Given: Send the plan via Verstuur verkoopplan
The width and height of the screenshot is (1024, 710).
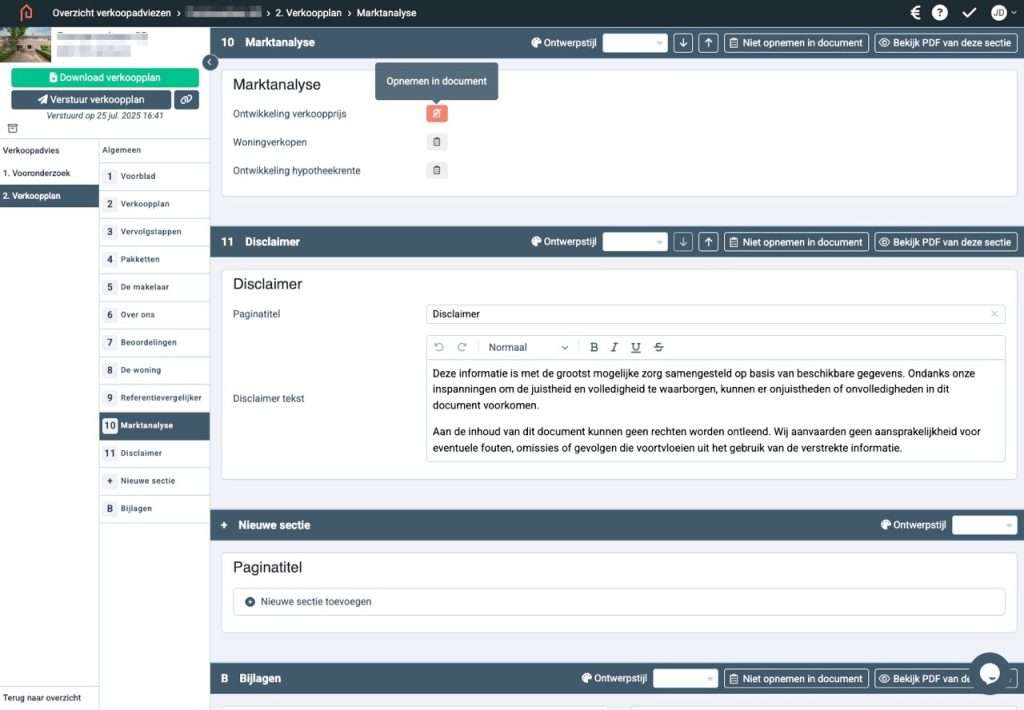Looking at the screenshot, I should [91, 99].
